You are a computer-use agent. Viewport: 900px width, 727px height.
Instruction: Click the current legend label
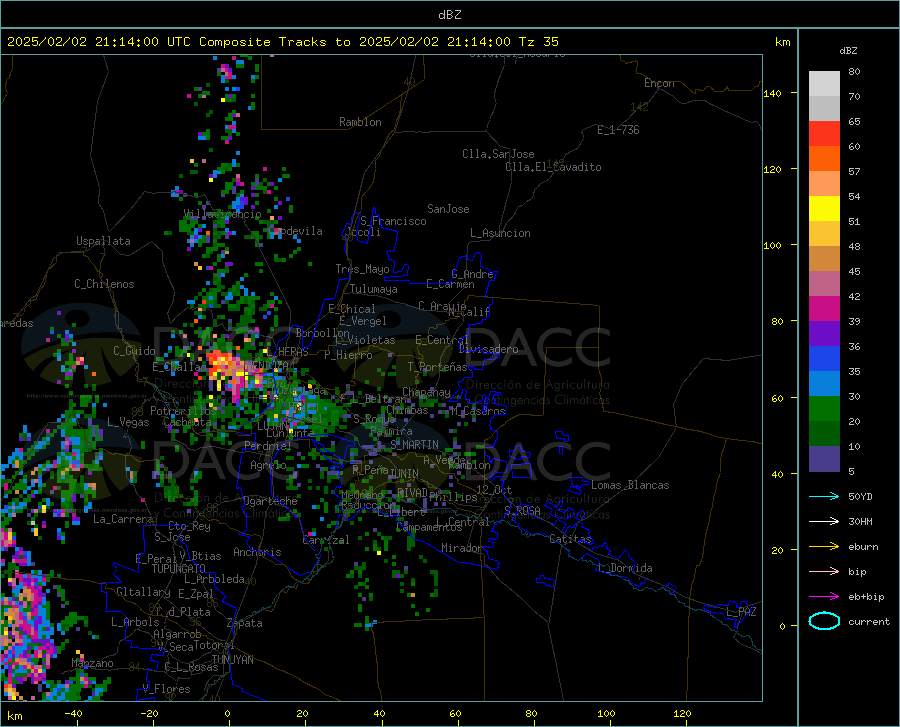[869, 621]
